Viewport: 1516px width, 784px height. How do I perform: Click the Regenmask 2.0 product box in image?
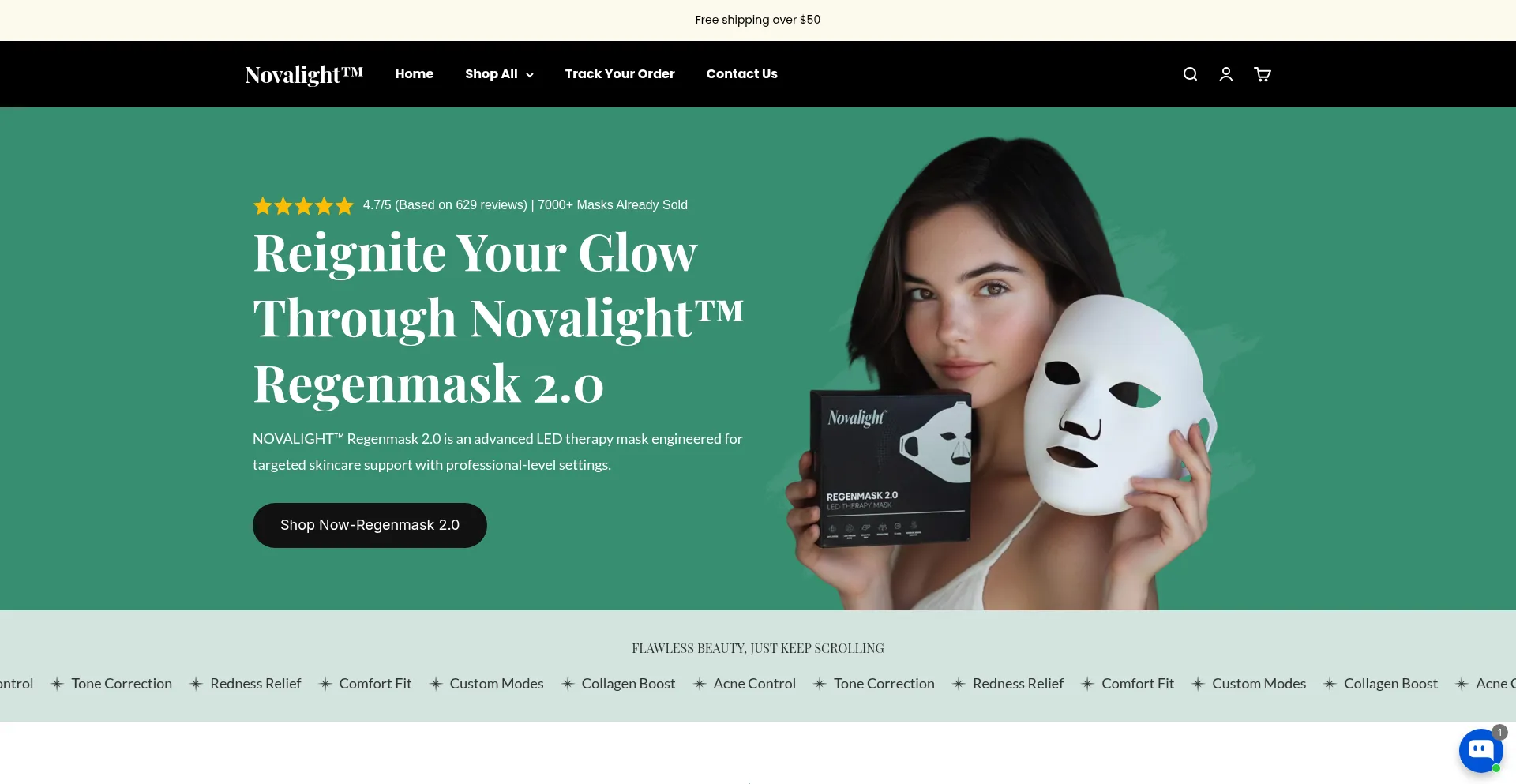(x=891, y=467)
